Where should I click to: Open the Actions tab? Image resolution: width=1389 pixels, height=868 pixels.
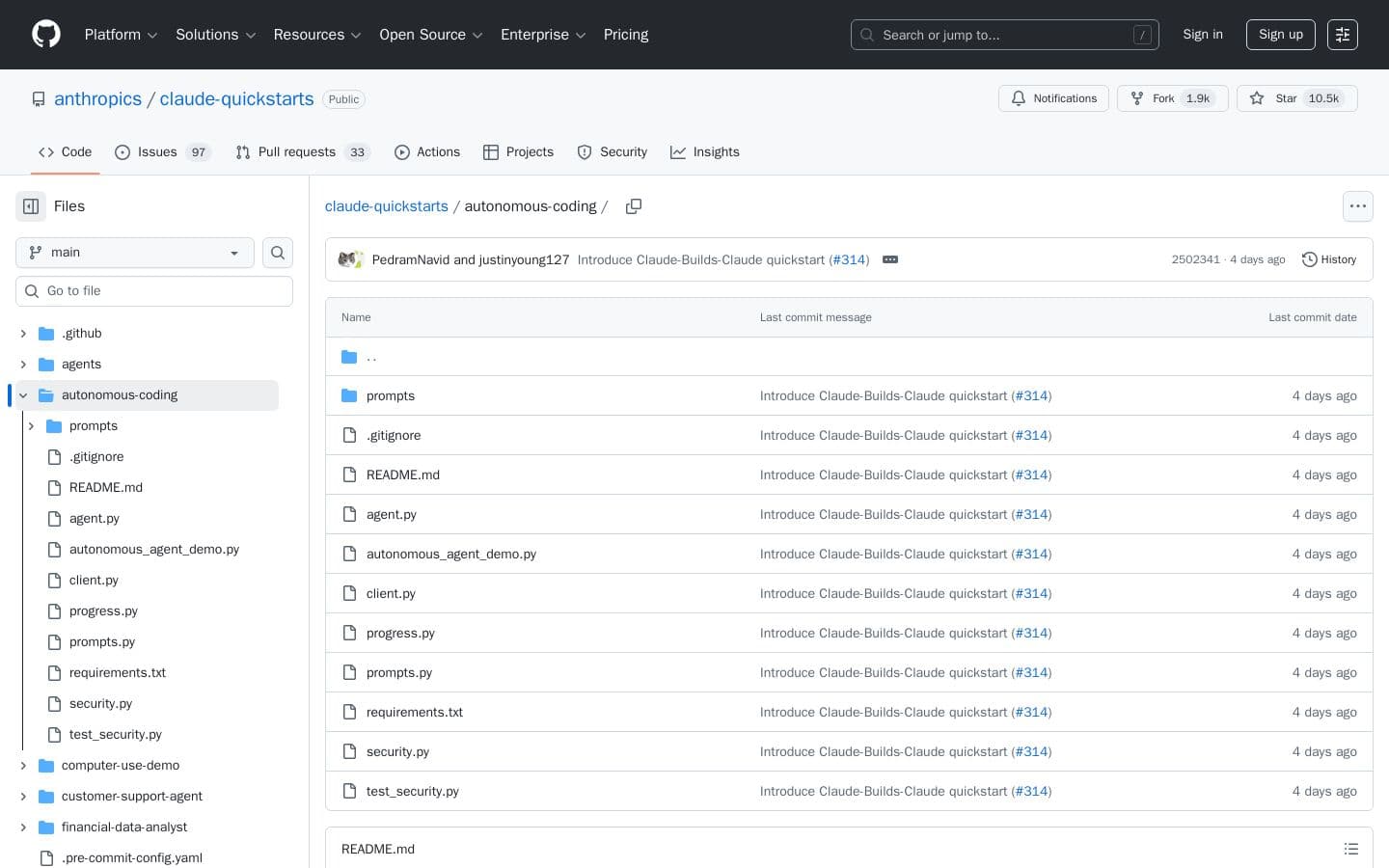pyautogui.click(x=427, y=151)
